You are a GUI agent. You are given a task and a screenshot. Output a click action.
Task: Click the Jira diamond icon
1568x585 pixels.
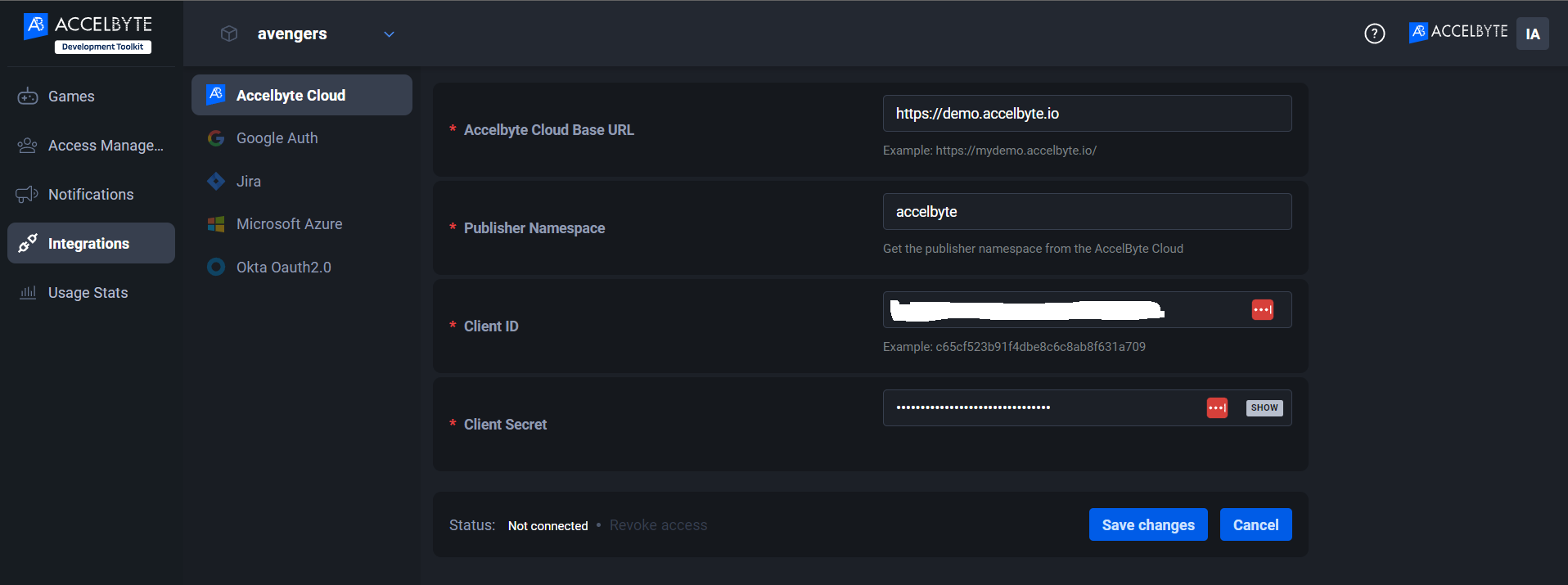coord(216,182)
